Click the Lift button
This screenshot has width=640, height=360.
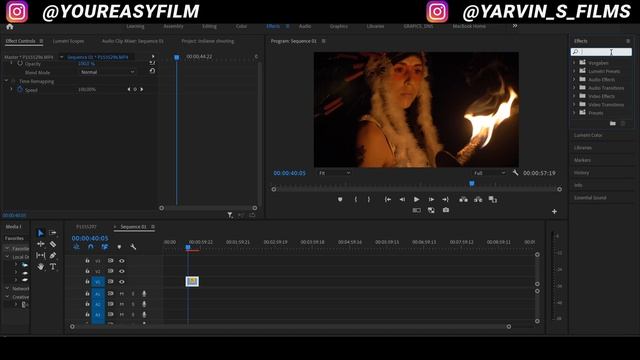463,200
